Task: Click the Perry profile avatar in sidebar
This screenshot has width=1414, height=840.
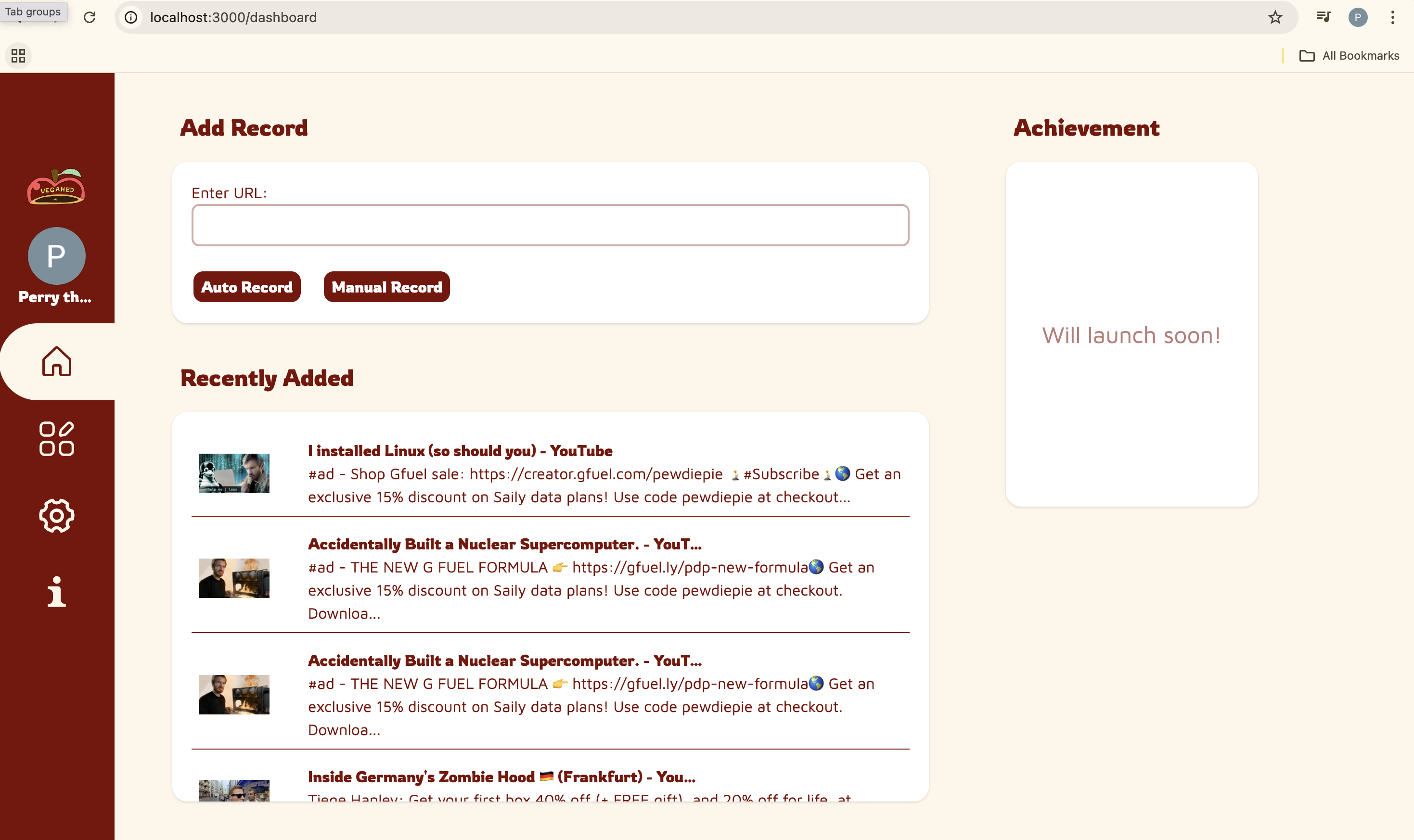Action: pyautogui.click(x=57, y=256)
